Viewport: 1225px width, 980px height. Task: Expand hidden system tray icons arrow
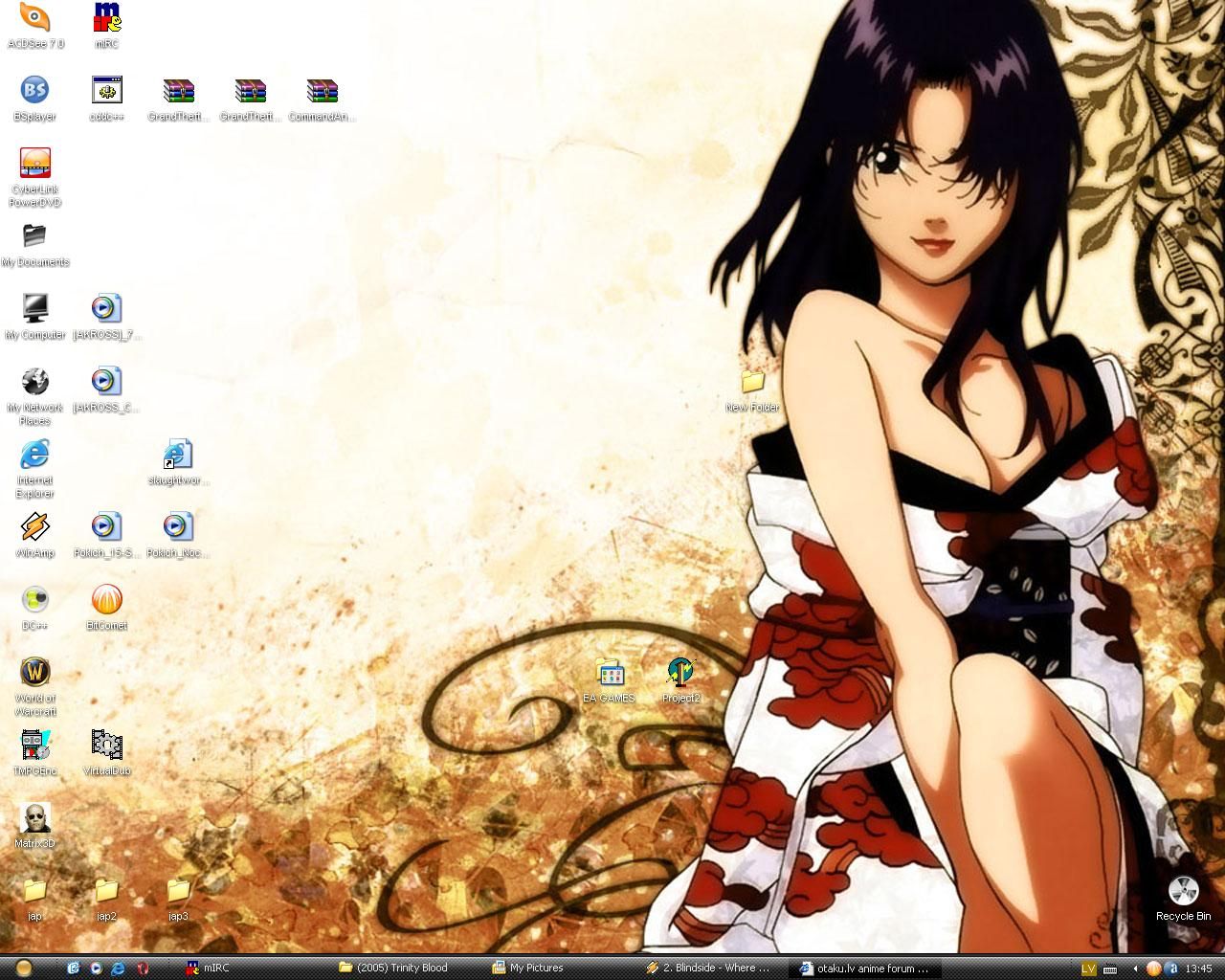[1136, 969]
